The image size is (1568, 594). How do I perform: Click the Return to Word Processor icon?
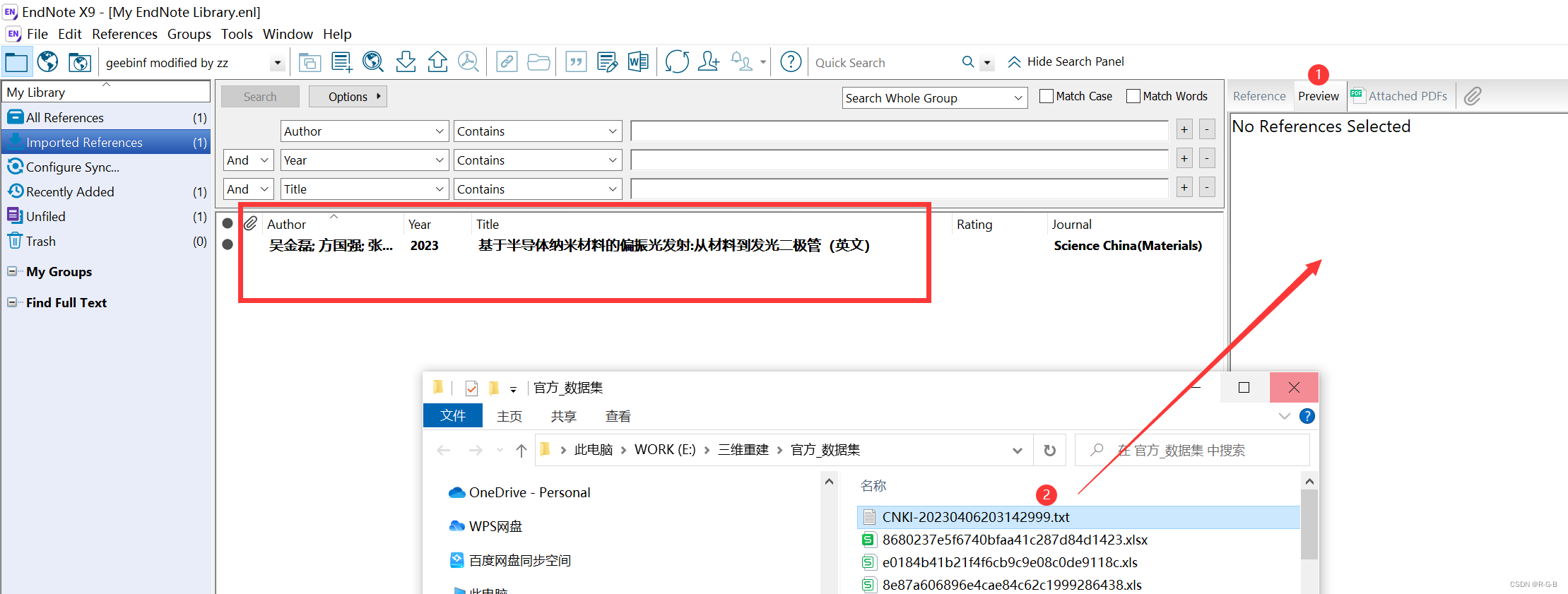[638, 62]
